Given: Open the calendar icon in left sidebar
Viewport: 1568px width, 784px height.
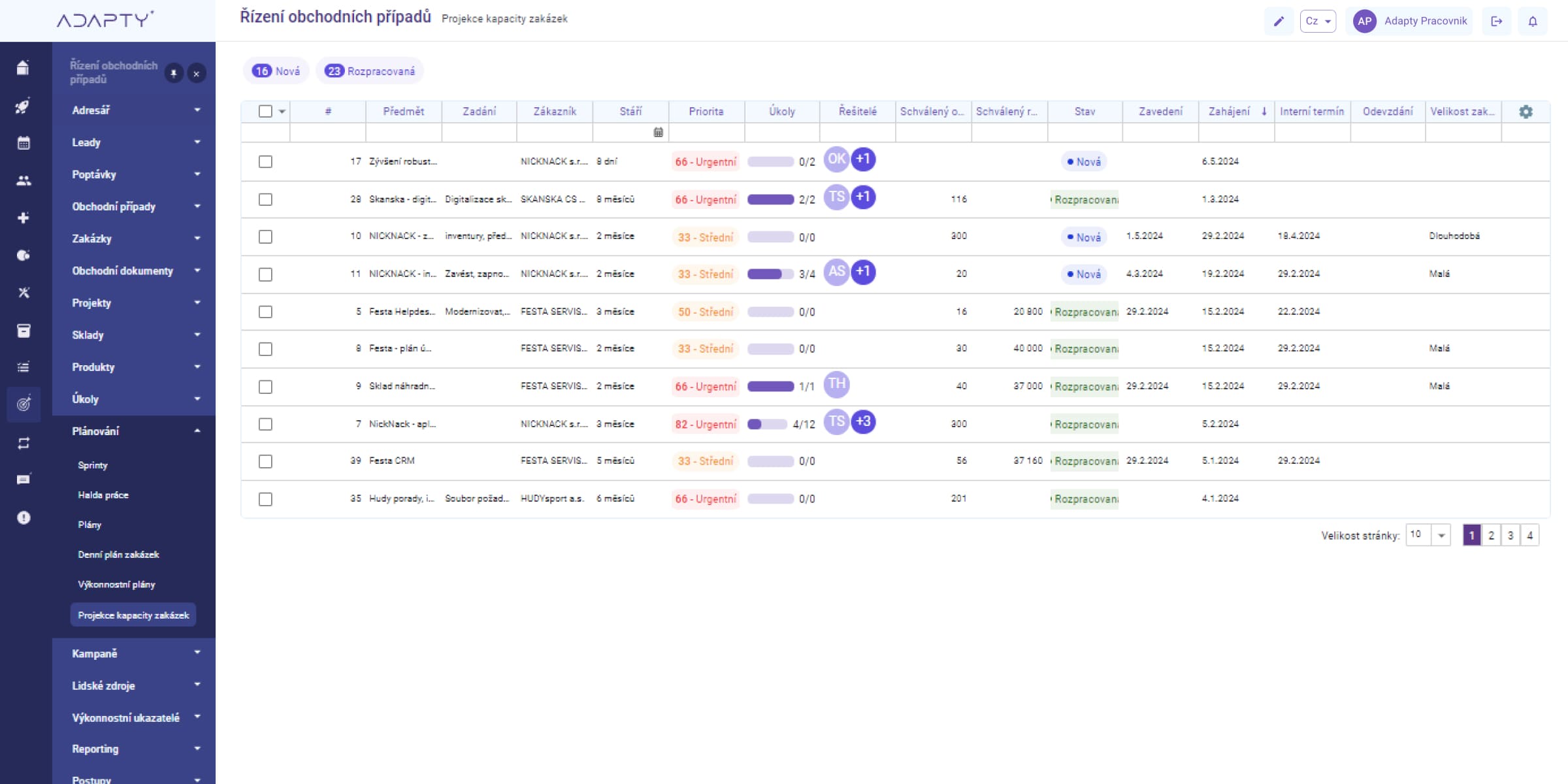Looking at the screenshot, I should pos(24,143).
